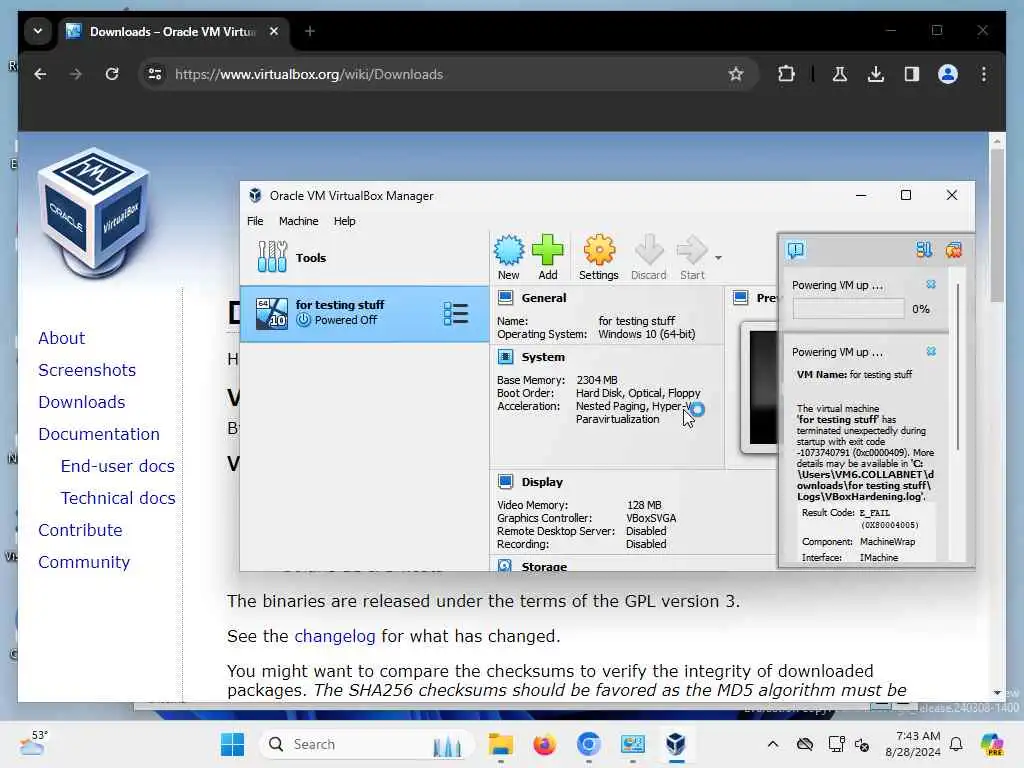
Task: Bookmark this page with the star icon
Action: (x=736, y=74)
